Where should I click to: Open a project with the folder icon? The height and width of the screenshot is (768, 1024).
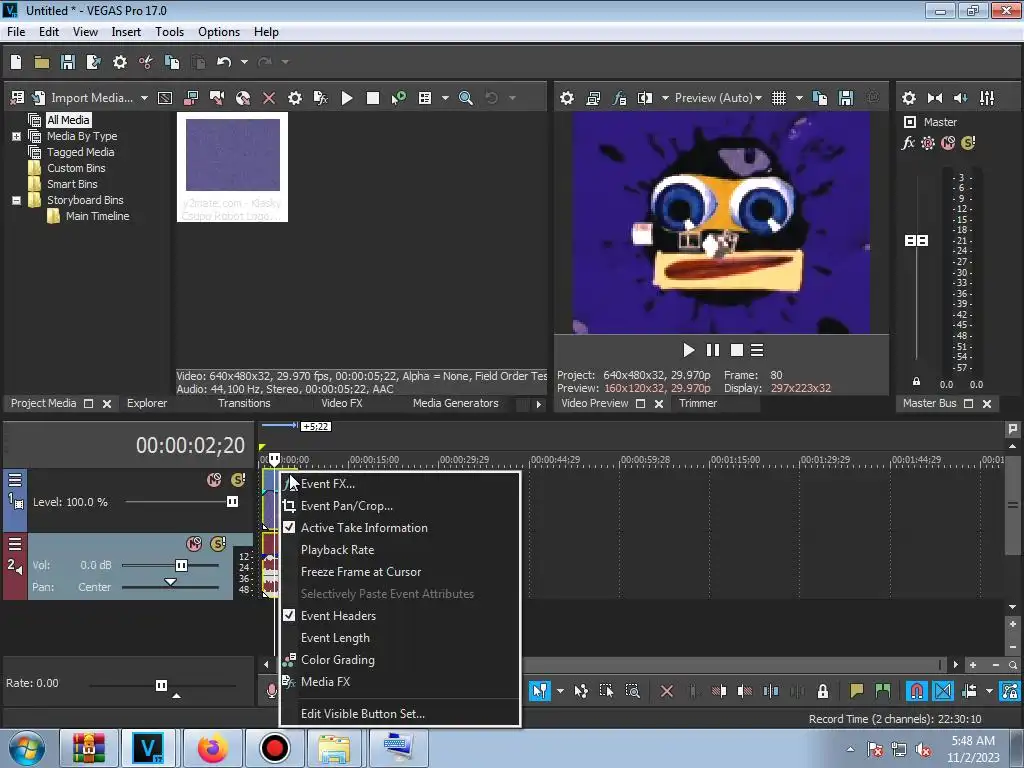click(x=42, y=62)
